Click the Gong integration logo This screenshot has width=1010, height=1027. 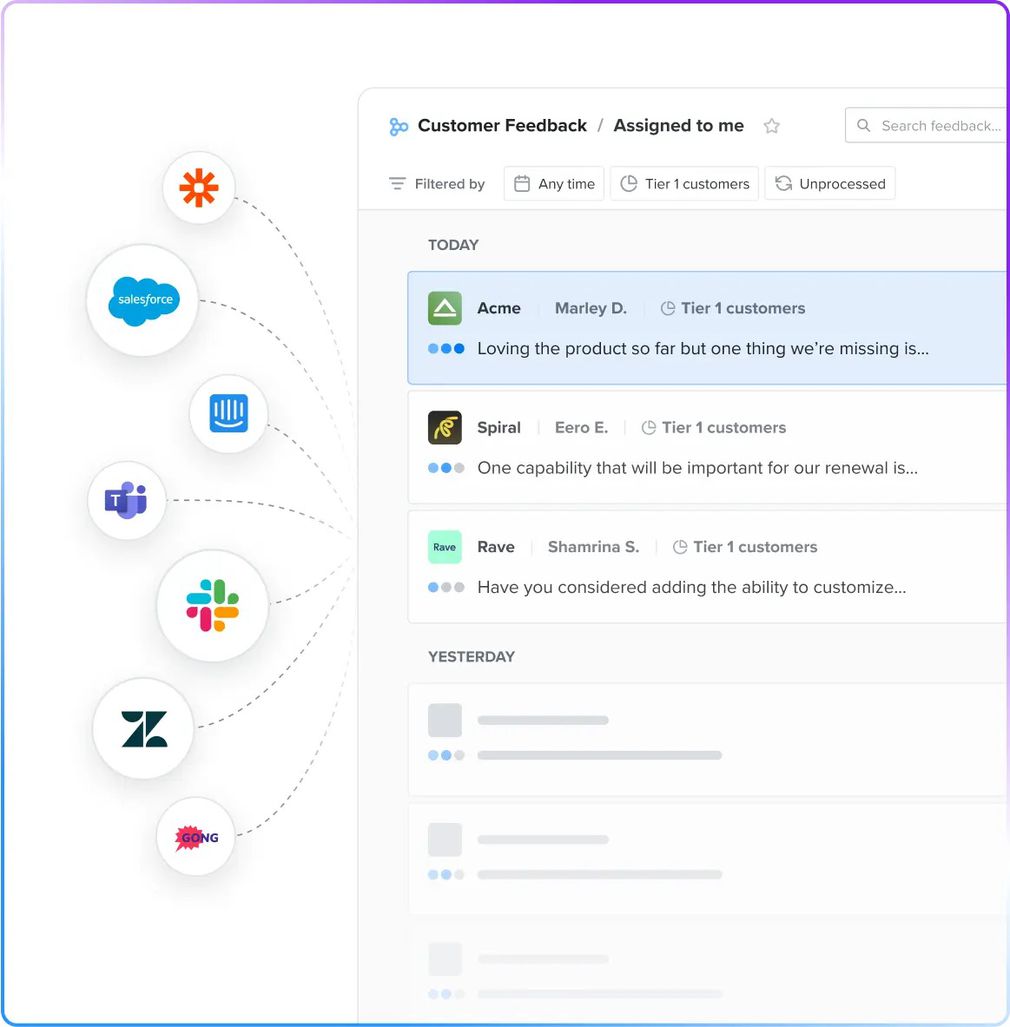pos(196,837)
